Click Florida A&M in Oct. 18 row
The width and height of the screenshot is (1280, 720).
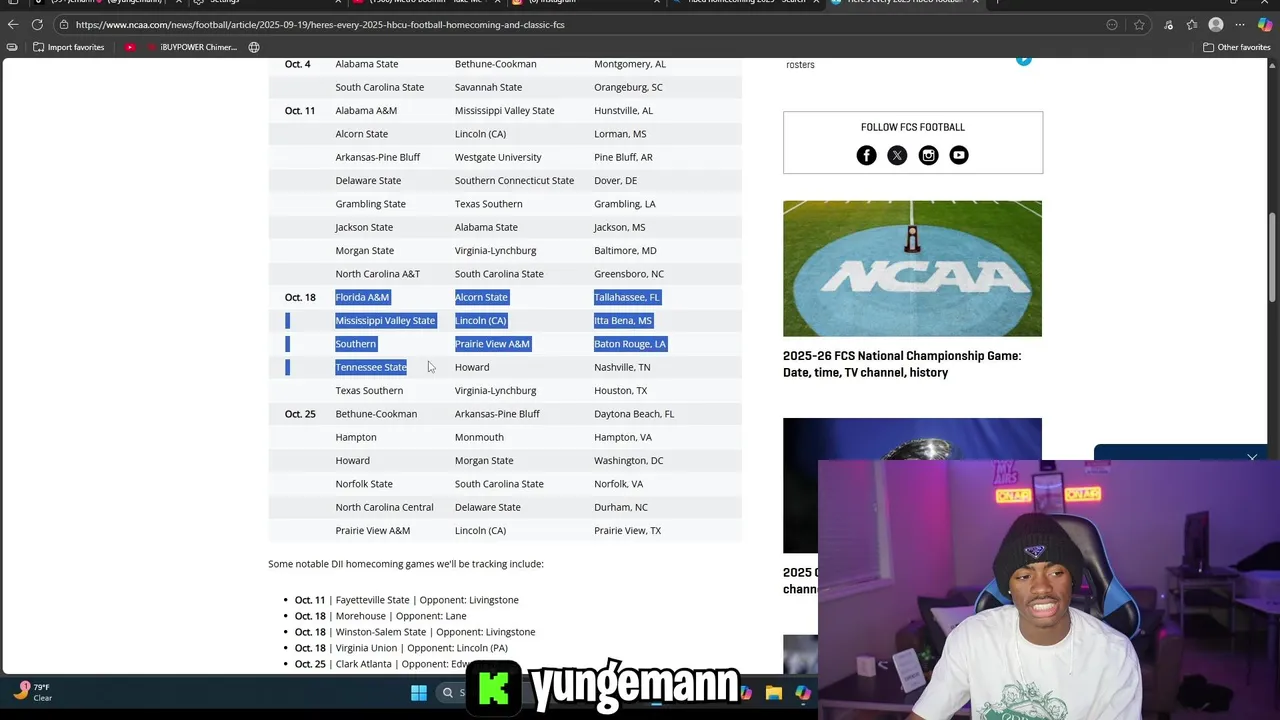(x=362, y=297)
